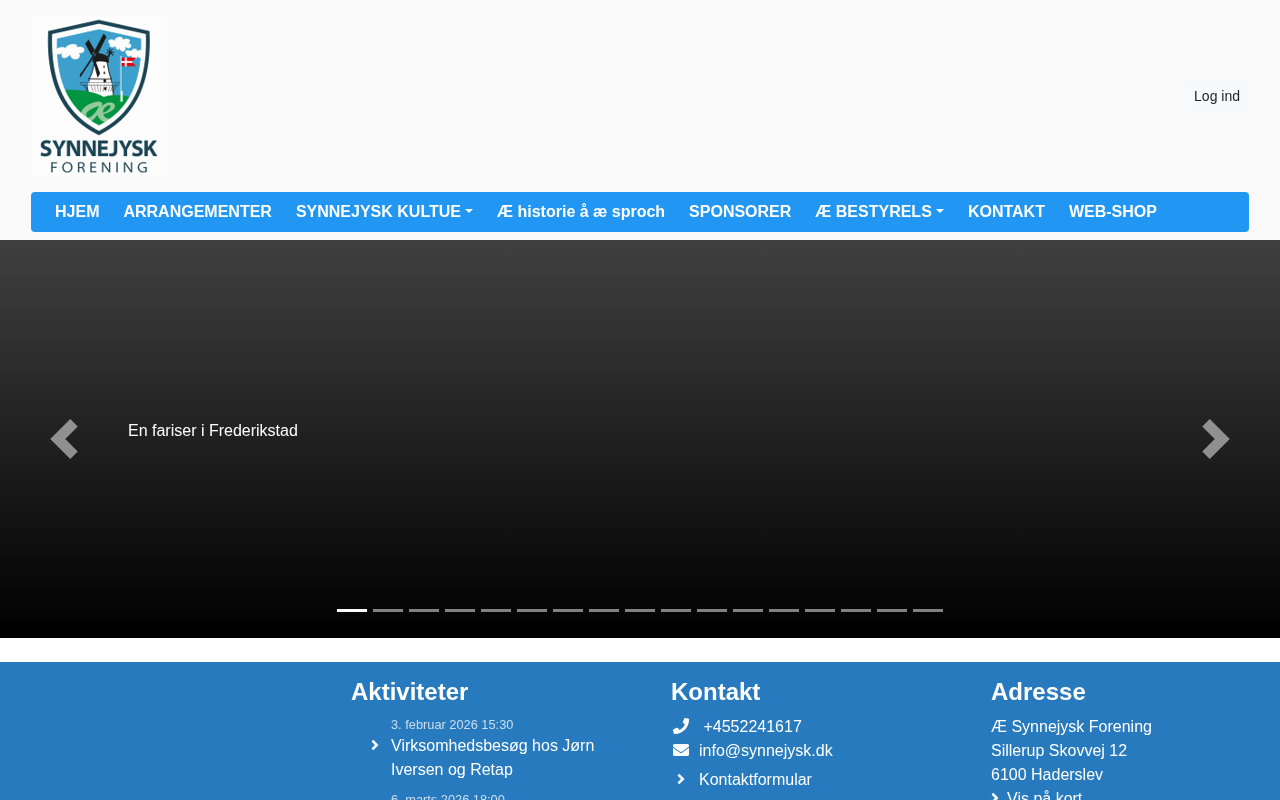The height and width of the screenshot is (800, 1280).
Task: Click the phone icon under Kontakt
Action: click(681, 726)
